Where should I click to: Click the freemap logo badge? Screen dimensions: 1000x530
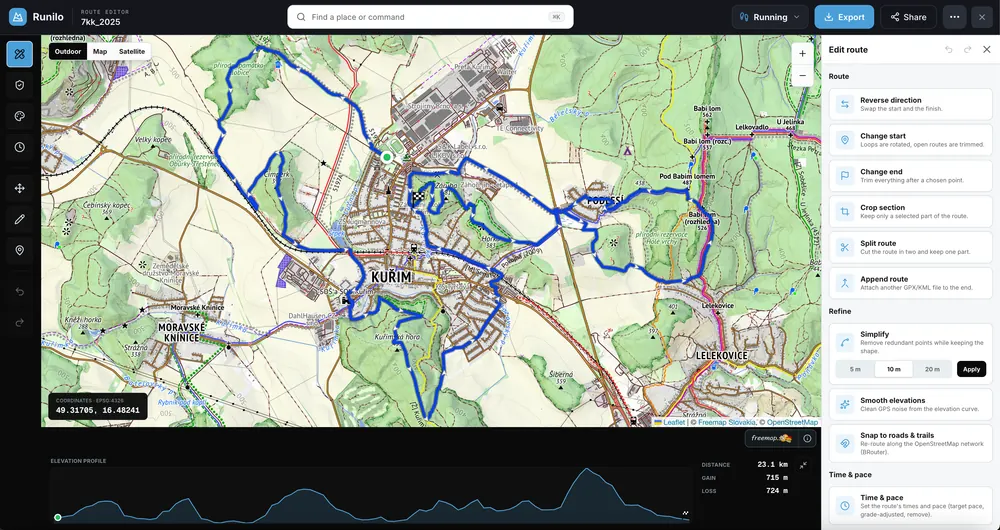point(771,438)
